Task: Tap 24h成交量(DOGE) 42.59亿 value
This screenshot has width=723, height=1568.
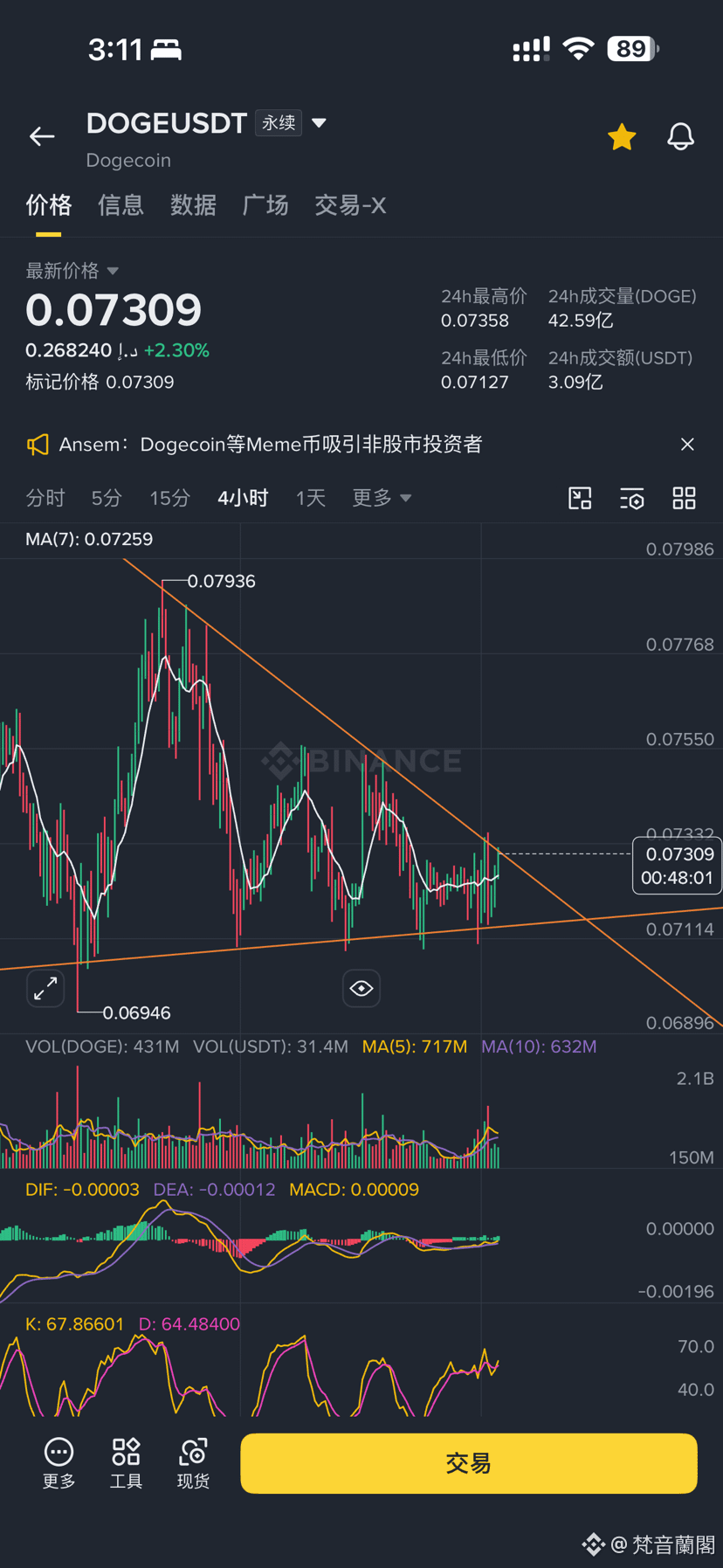Action: 581,321
